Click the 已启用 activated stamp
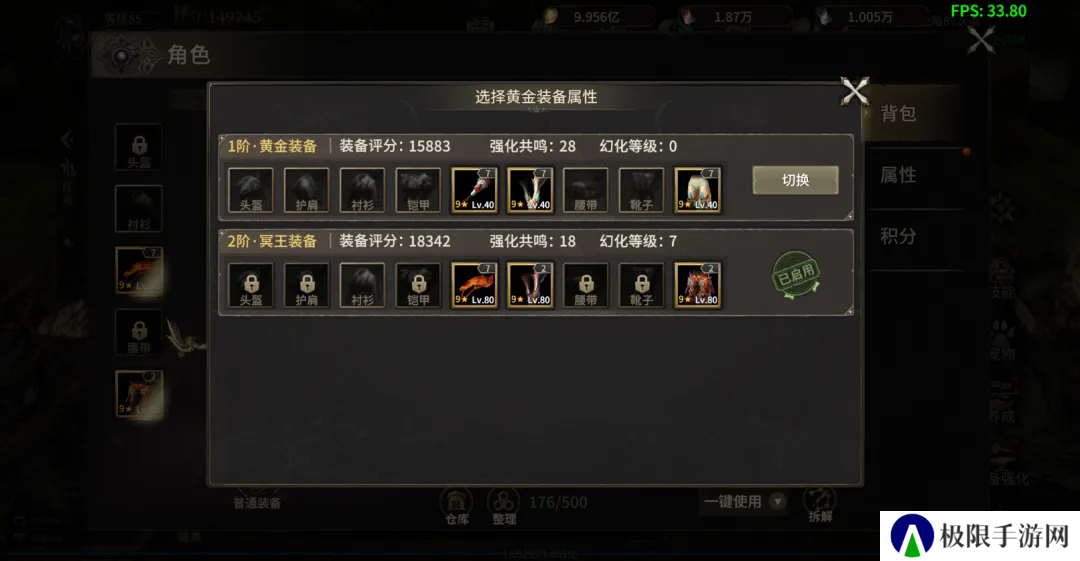Viewport: 1080px width, 561px height. tap(796, 275)
